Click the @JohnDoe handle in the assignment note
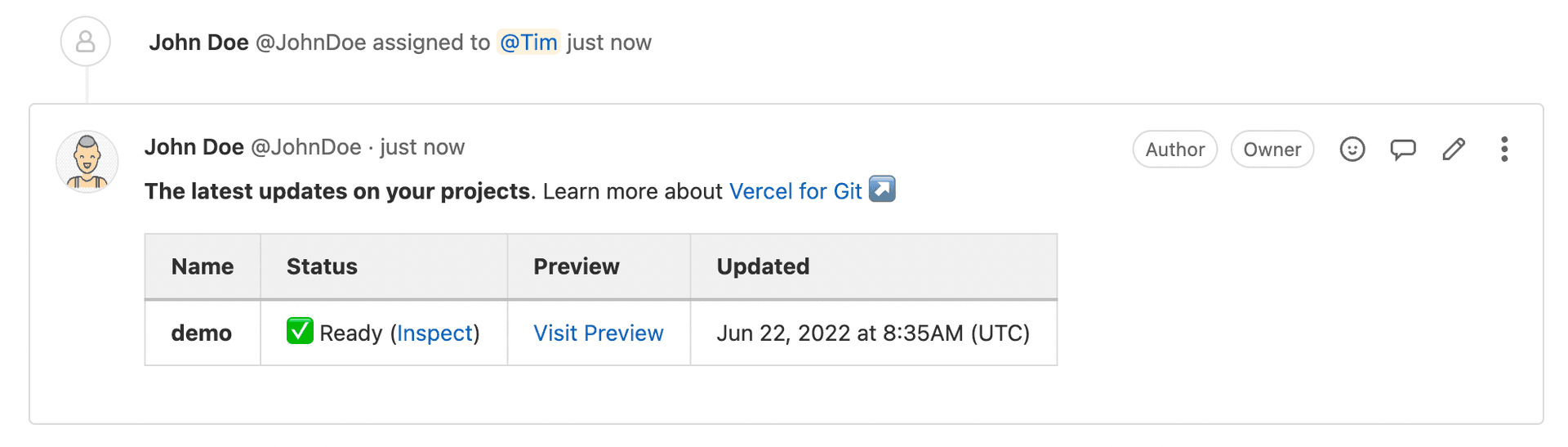The image size is (1568, 447). pyautogui.click(x=310, y=42)
